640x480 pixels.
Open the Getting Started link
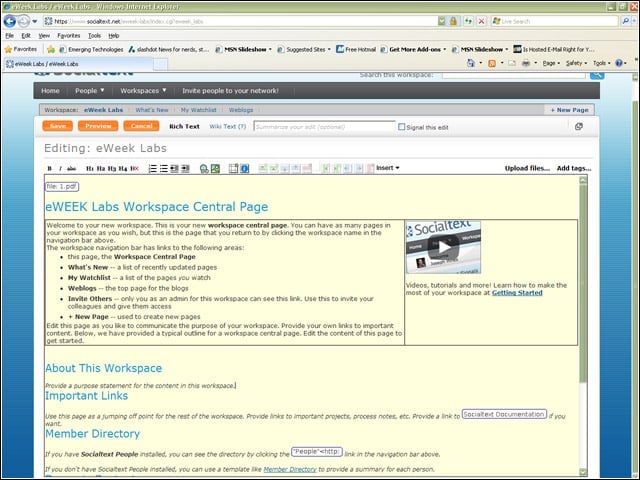click(x=517, y=293)
